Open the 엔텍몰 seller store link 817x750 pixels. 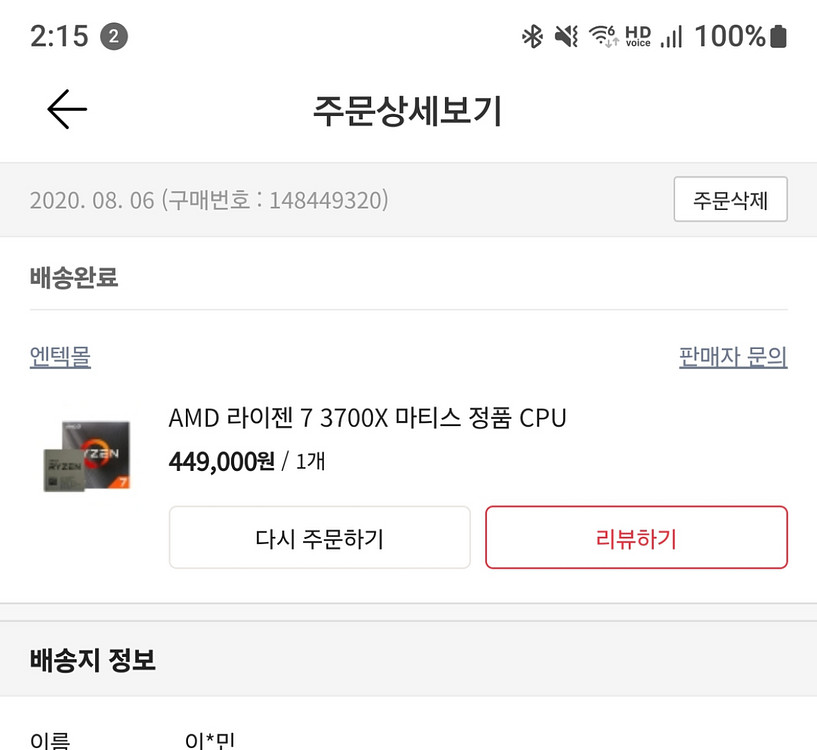[x=59, y=357]
